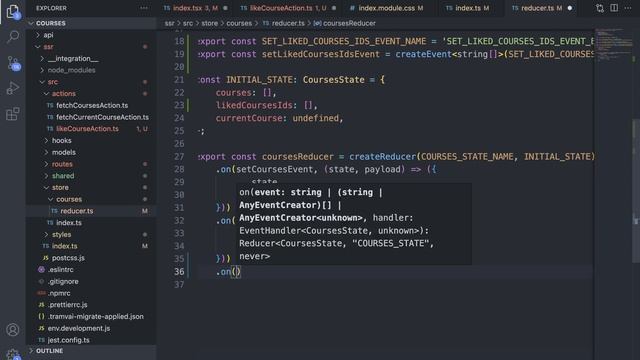Screen dimensions: 640x360
Task: Switch to the likeCourseAction.ts tab
Action: click(x=288, y=8)
